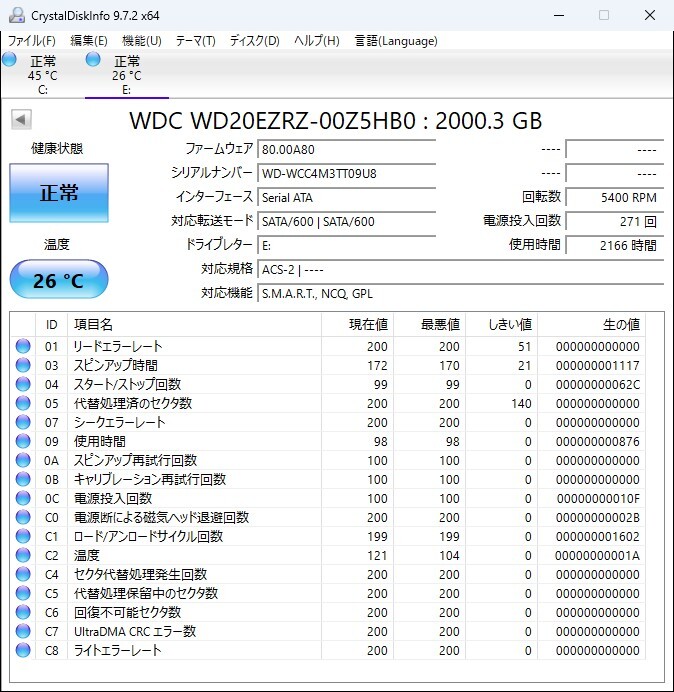Screen dimensions: 674x692
Task: Click raw value 000000001602 in row C1
Action: tap(597, 536)
